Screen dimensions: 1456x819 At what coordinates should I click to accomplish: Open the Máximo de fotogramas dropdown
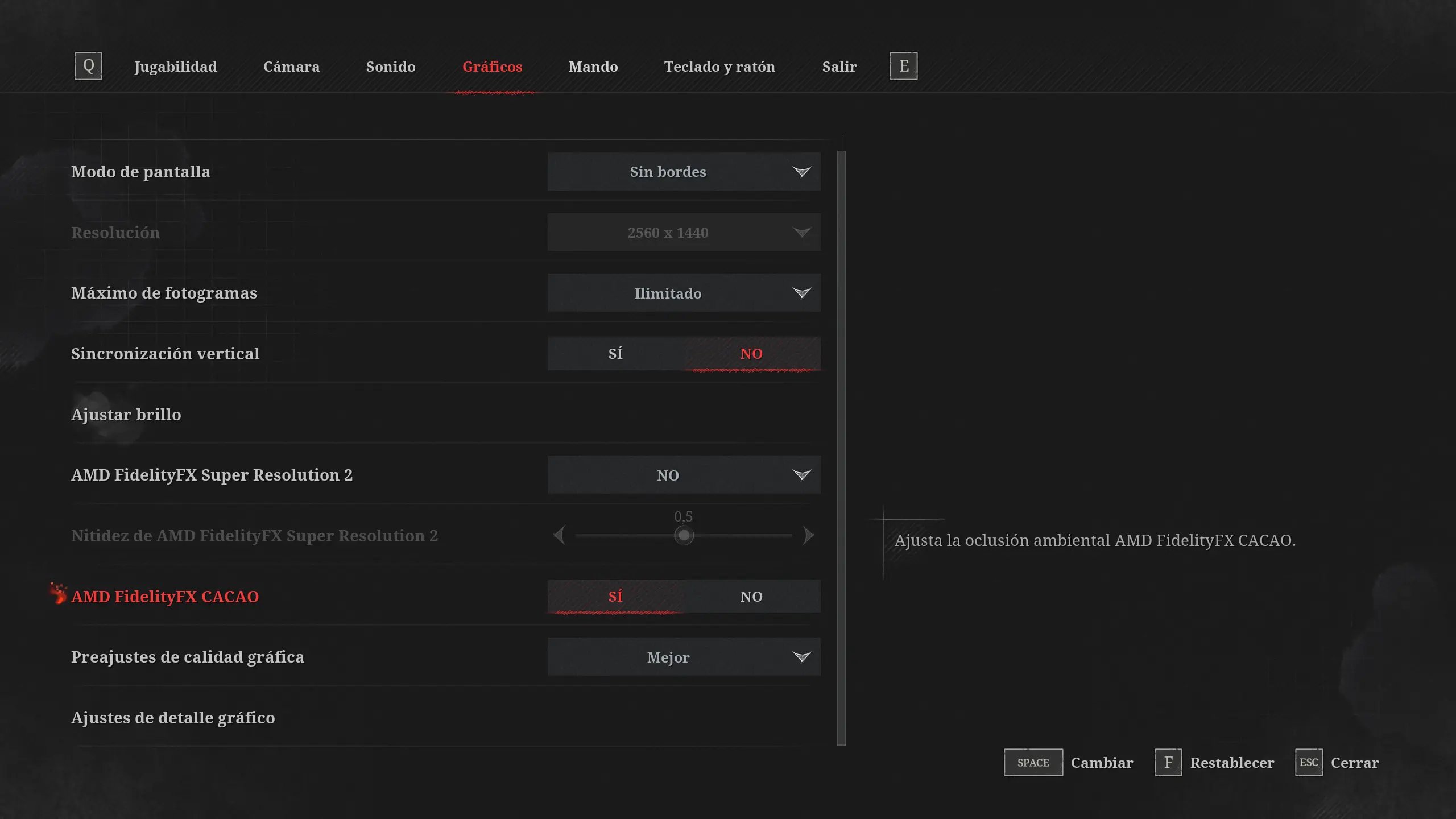684,293
